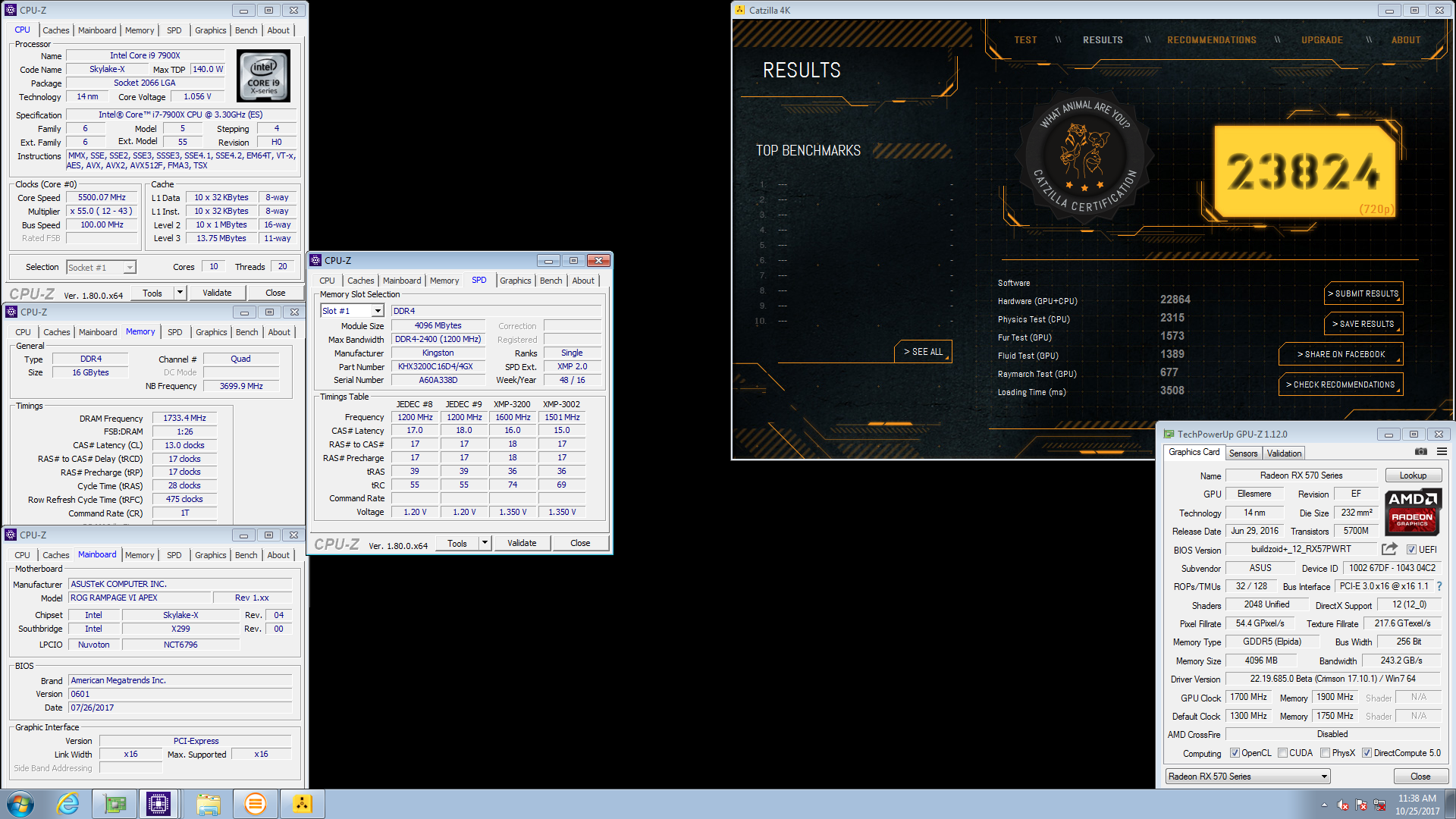Click the CPU-Z Memory window title icon

pos(11,312)
